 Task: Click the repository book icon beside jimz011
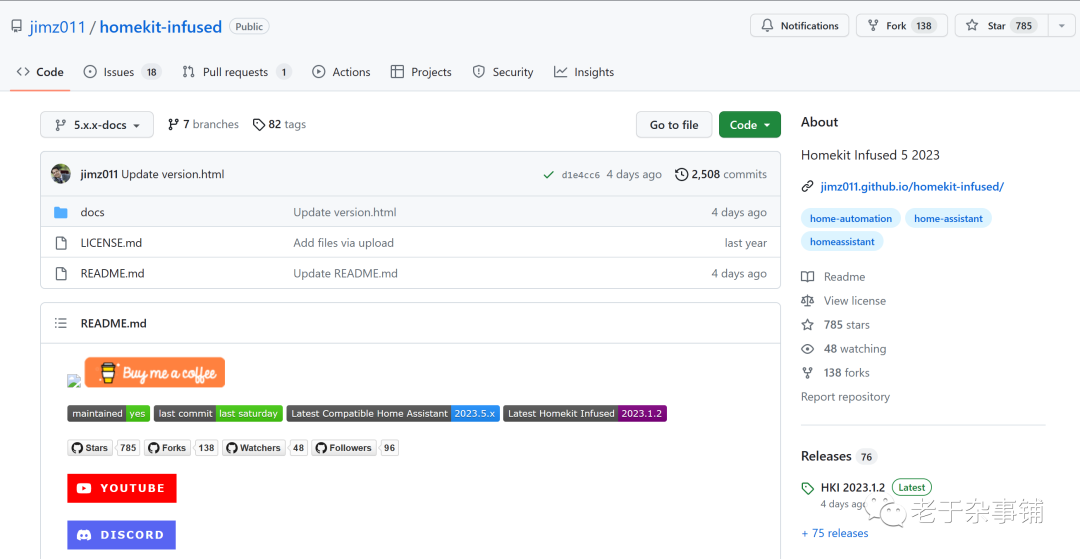tap(17, 27)
